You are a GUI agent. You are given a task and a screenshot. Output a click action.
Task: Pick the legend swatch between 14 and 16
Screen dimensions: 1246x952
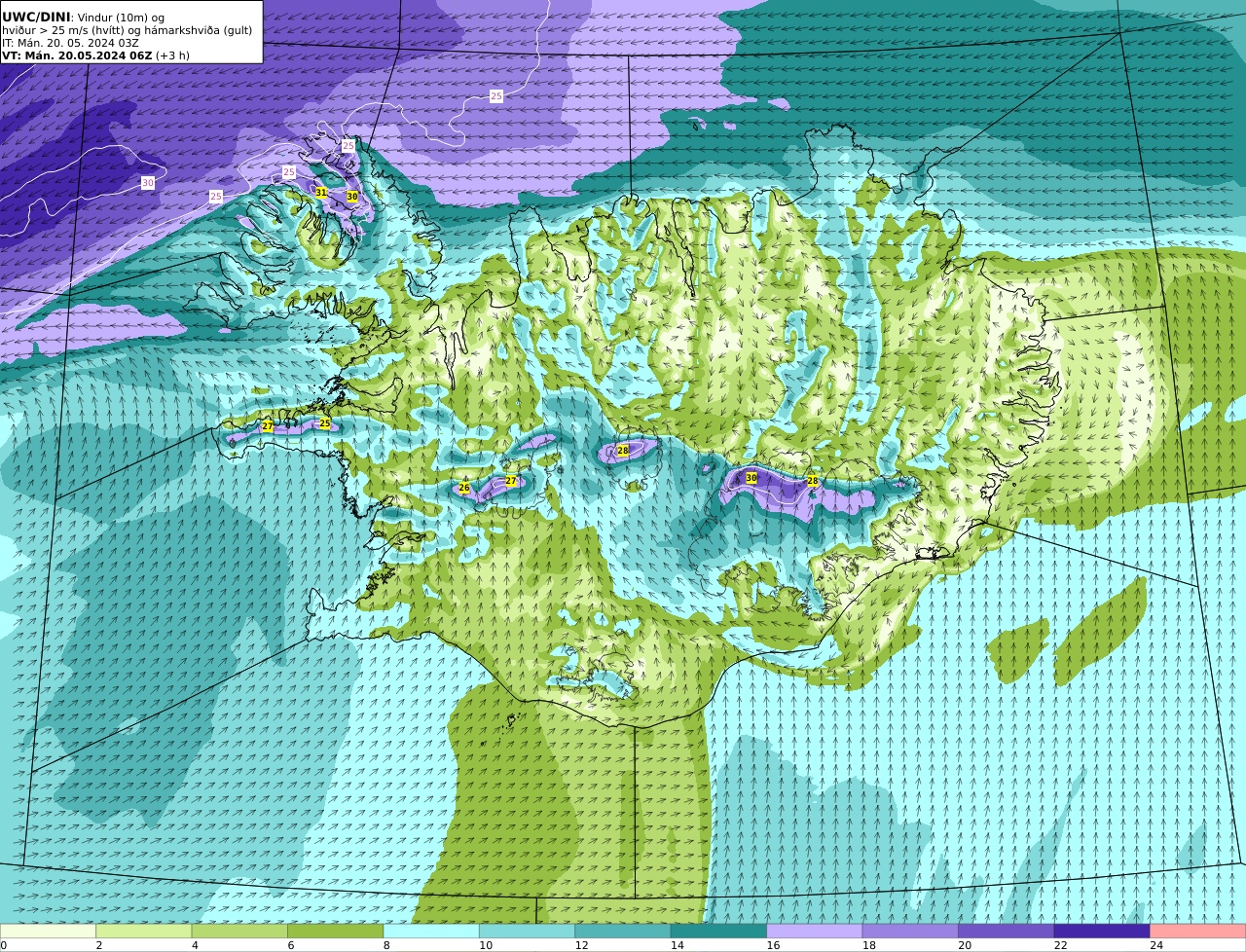point(718,931)
